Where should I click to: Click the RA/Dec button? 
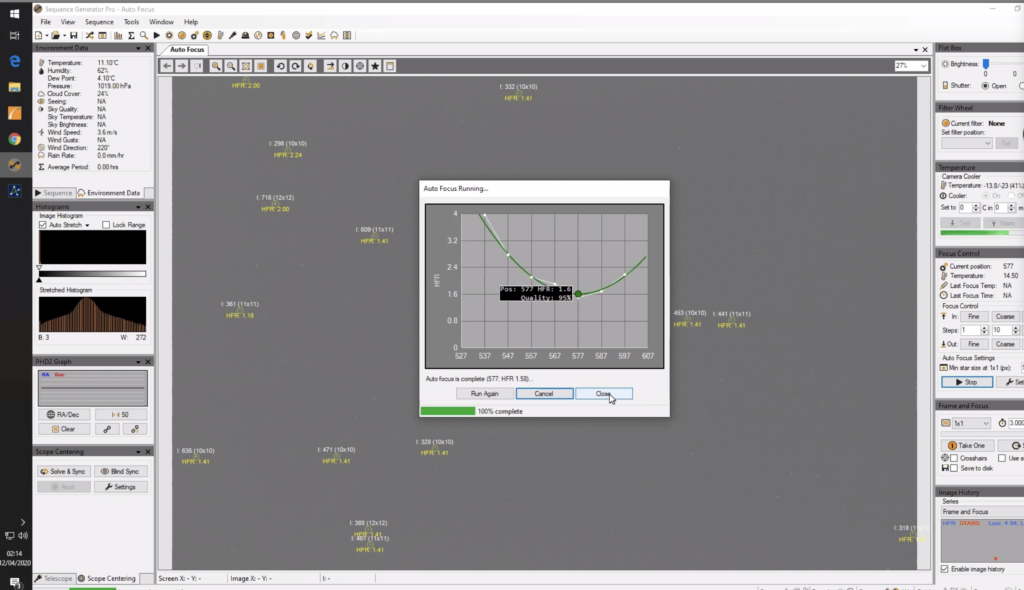[63, 414]
